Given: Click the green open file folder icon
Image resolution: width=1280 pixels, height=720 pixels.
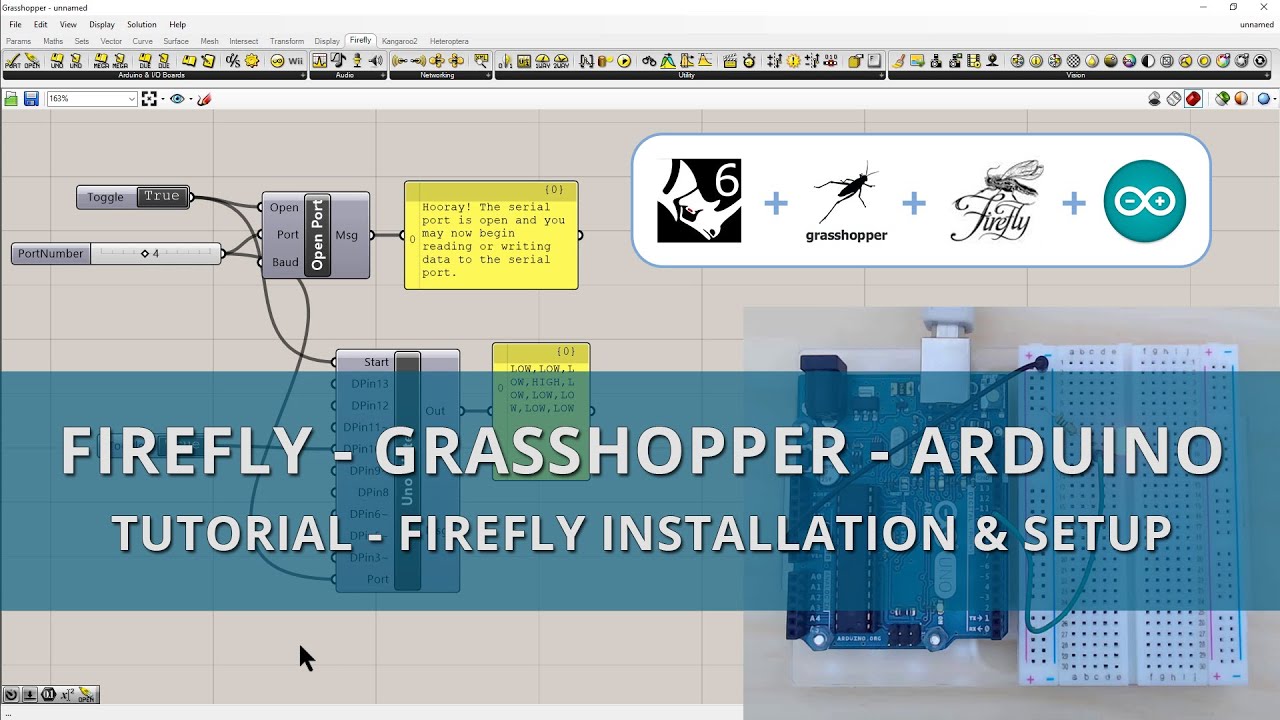Looking at the screenshot, I should [11, 99].
